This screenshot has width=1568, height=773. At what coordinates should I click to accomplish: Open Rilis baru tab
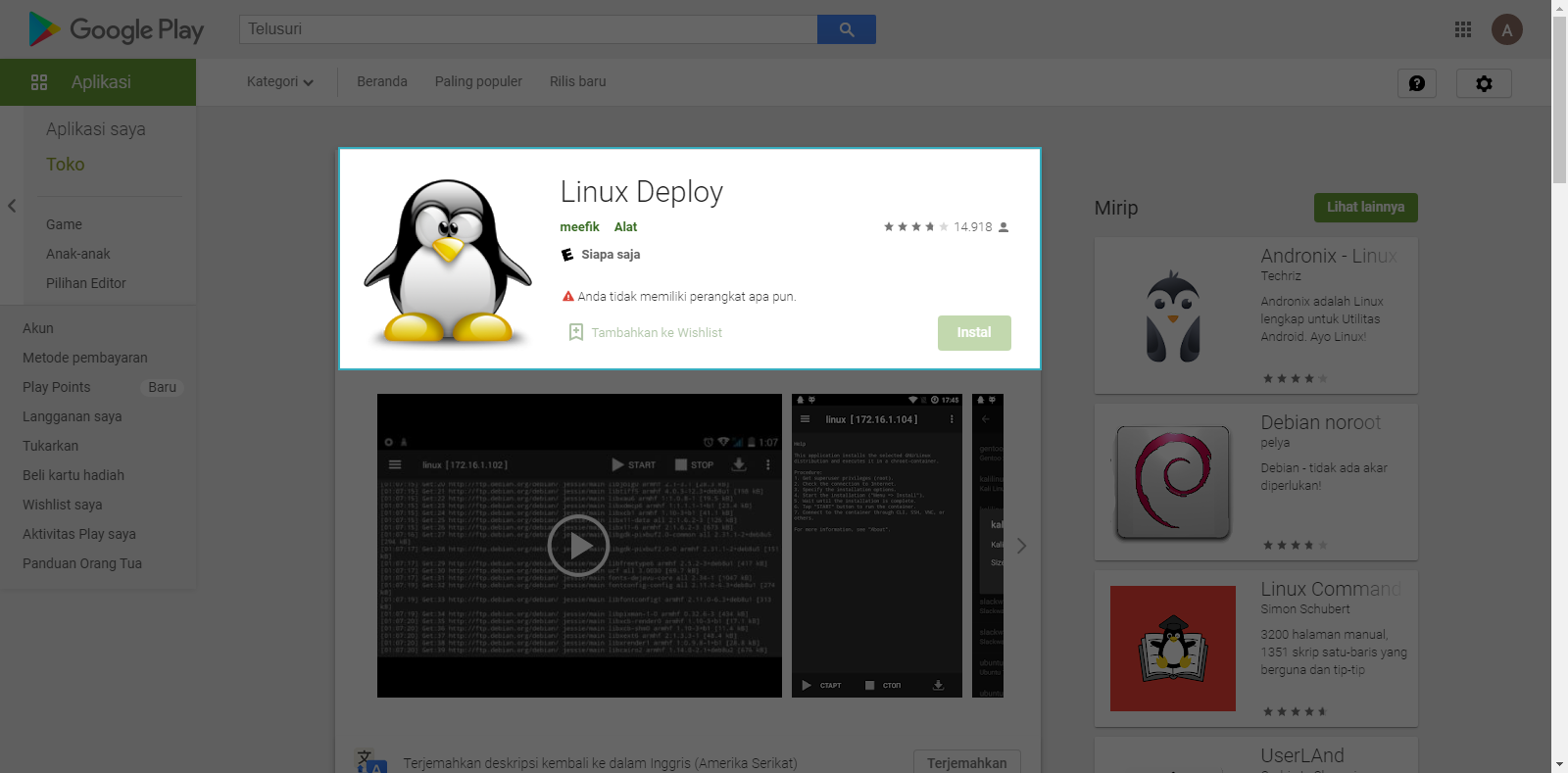click(578, 81)
